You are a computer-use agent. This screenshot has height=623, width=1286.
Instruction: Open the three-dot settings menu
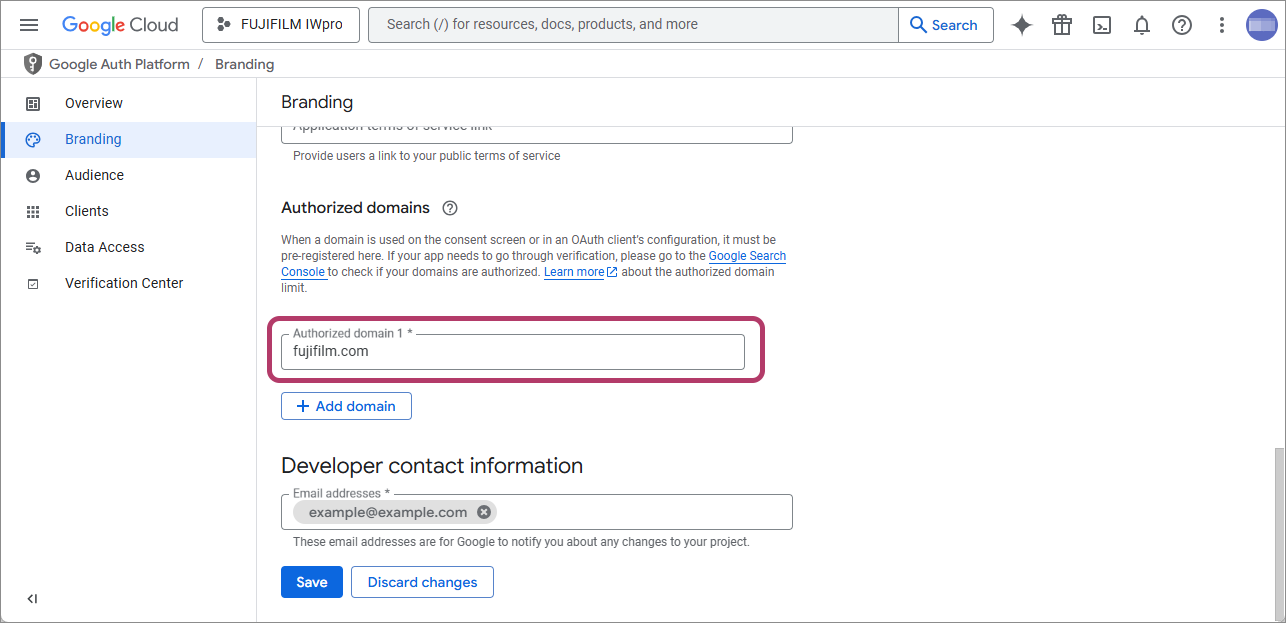coord(1221,25)
